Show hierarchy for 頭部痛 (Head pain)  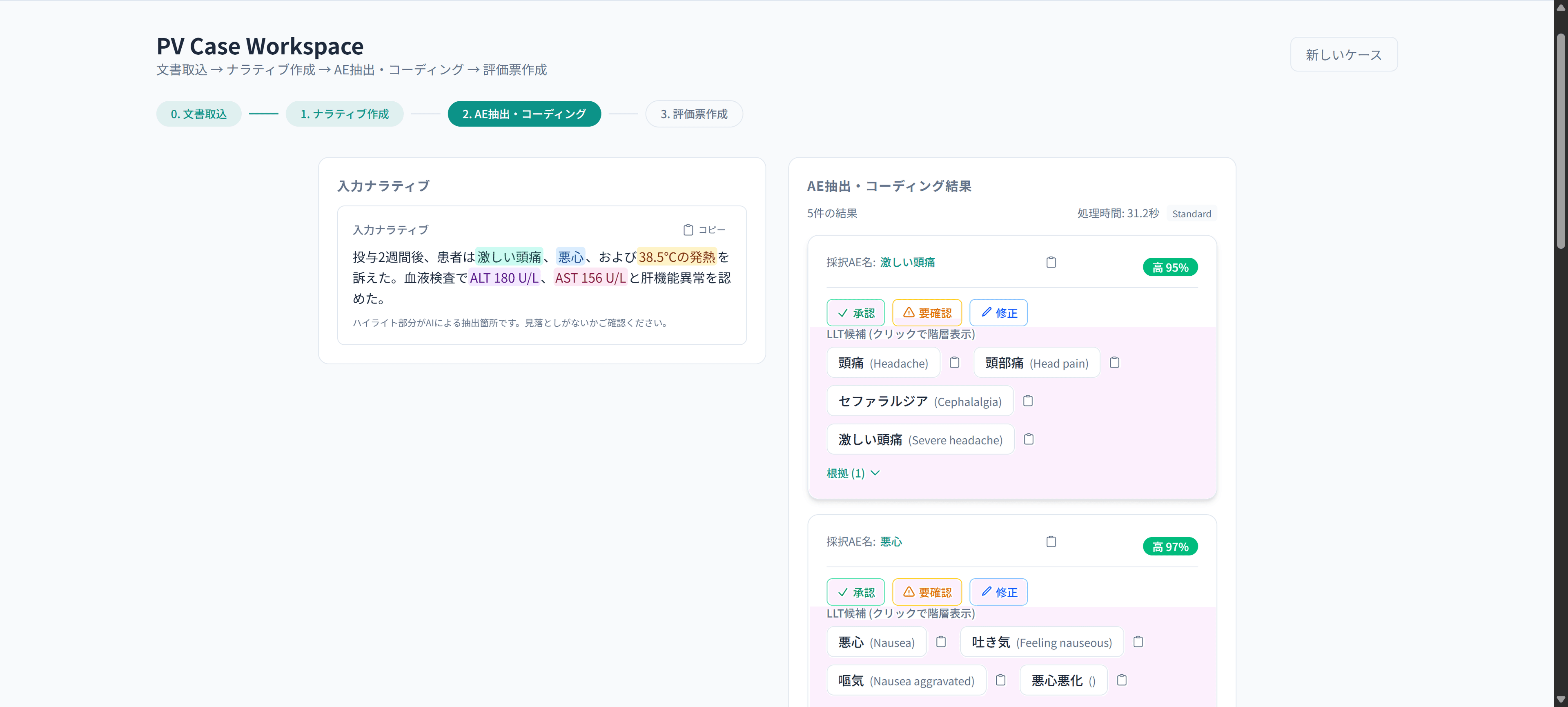click(1037, 363)
